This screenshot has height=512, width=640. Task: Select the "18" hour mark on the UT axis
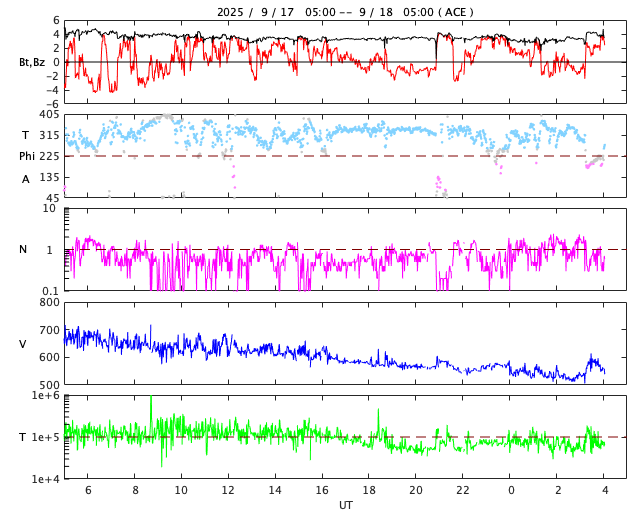click(369, 490)
